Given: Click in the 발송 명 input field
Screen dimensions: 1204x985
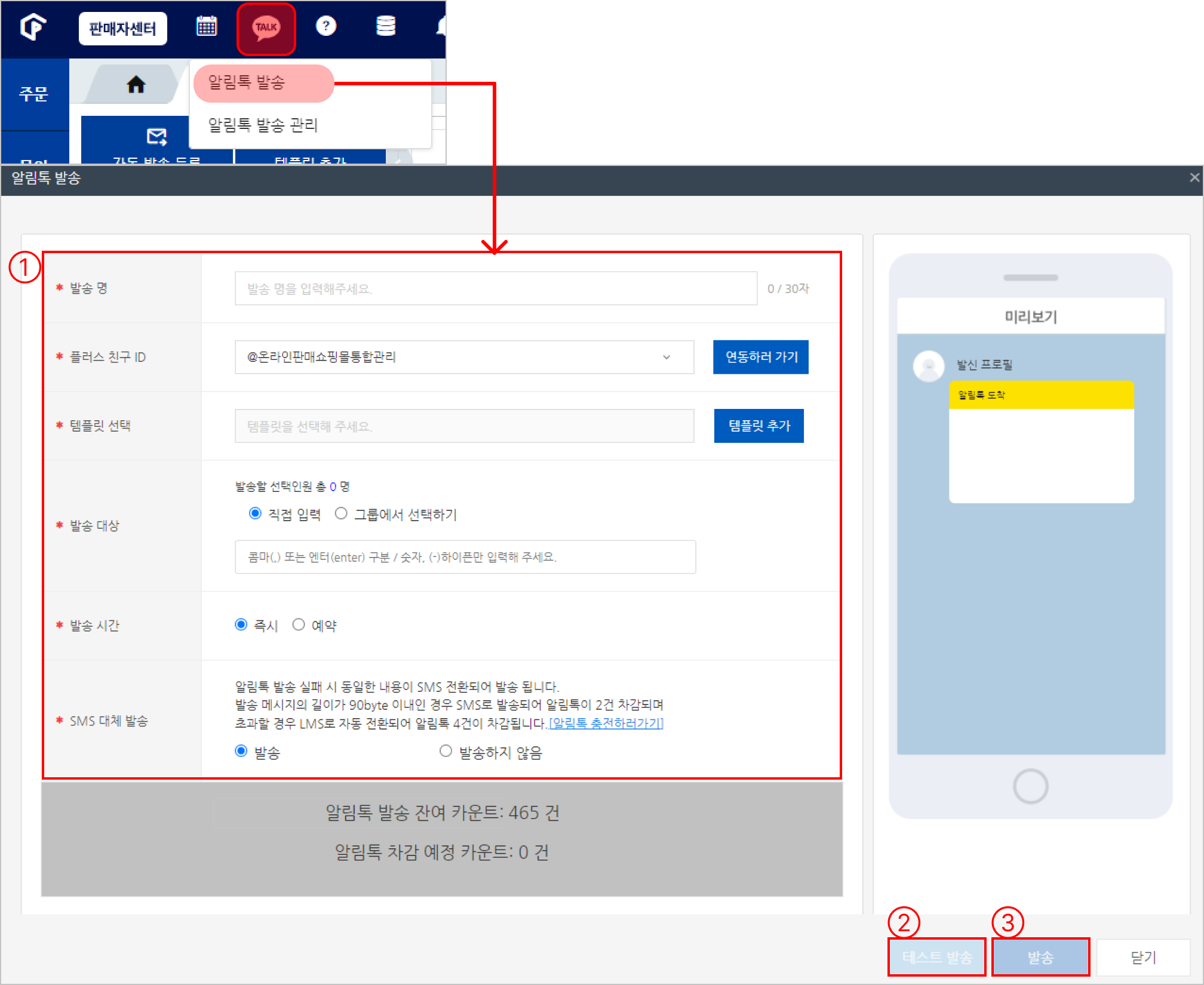Looking at the screenshot, I should tap(496, 289).
